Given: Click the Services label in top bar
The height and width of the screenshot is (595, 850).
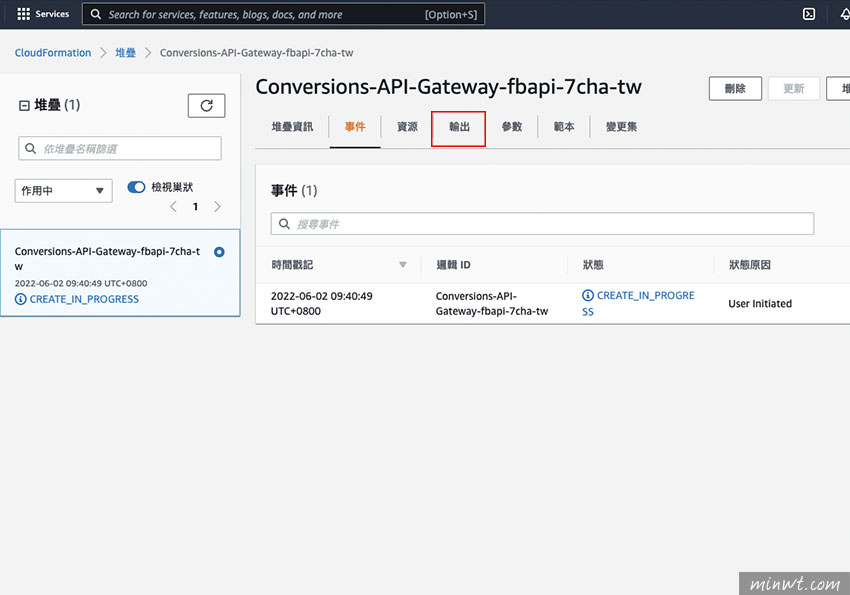Looking at the screenshot, I should pyautogui.click(x=52, y=14).
